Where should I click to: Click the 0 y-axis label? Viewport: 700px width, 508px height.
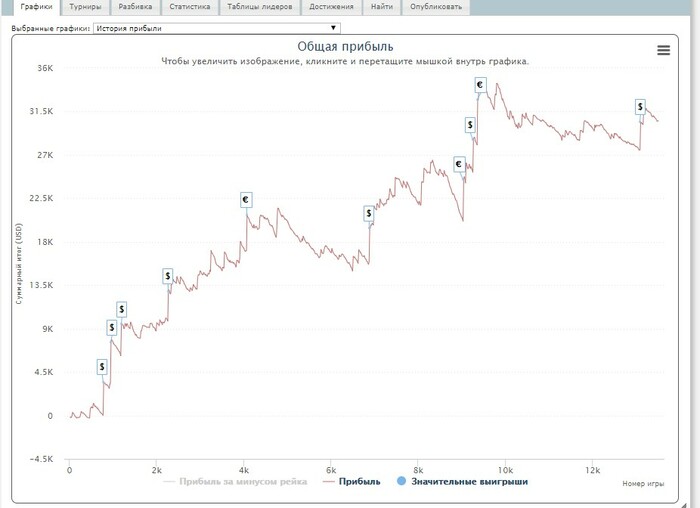(50, 416)
